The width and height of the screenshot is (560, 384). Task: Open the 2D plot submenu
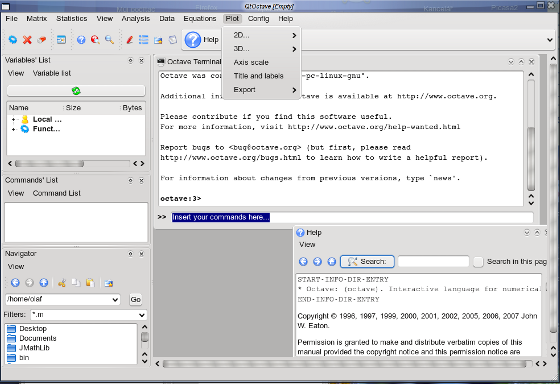261,35
